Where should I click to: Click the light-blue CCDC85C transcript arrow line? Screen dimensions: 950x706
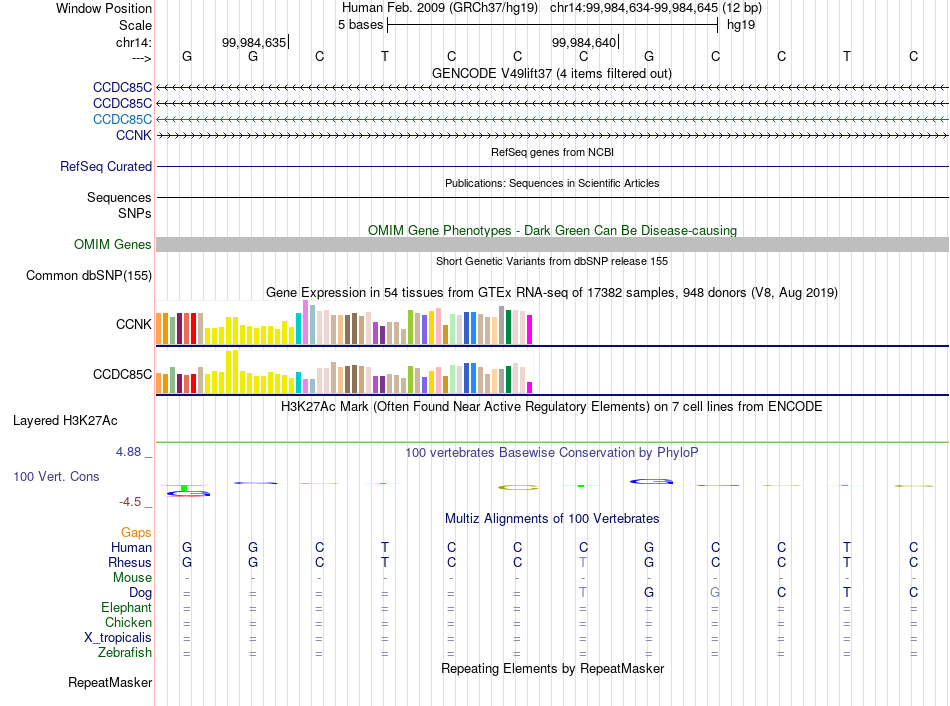click(x=553, y=119)
